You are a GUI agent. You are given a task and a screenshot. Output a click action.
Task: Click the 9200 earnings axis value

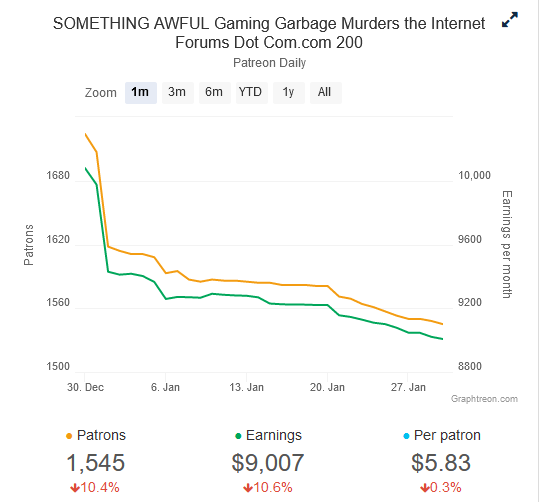pos(470,302)
